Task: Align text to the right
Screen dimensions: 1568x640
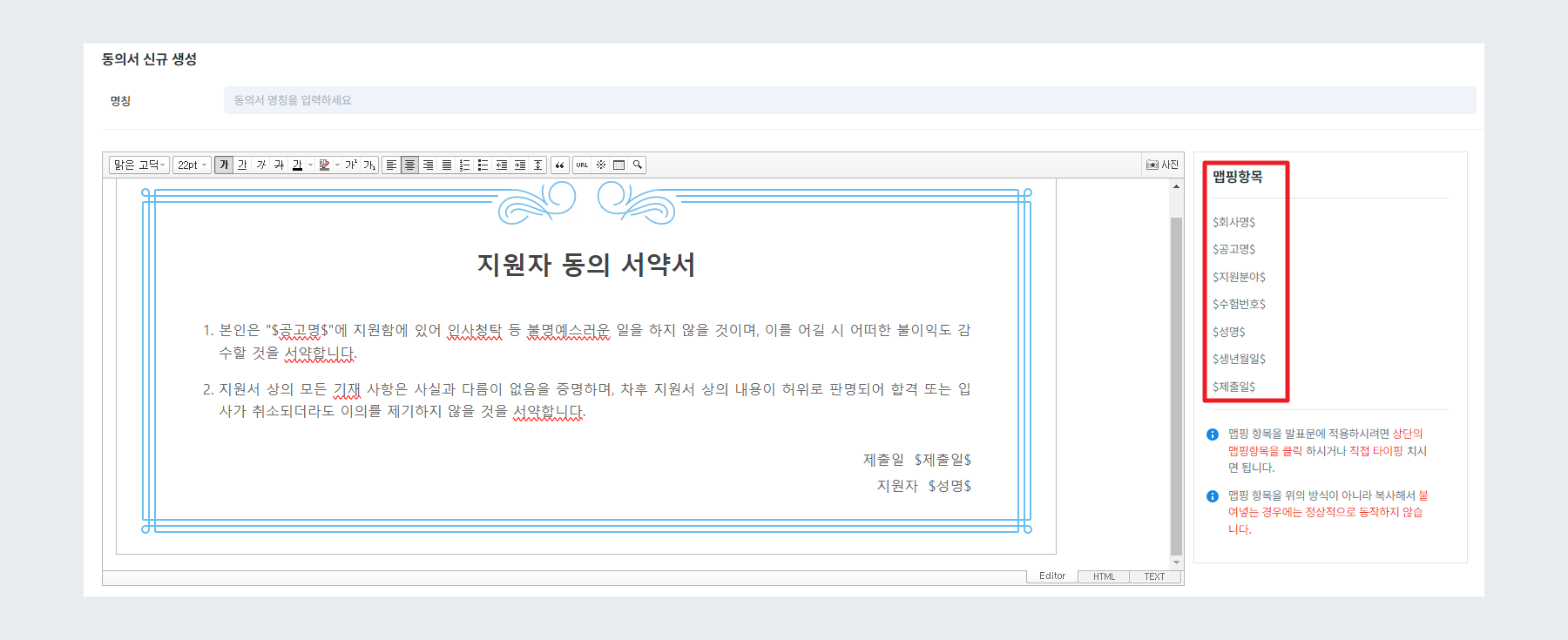Action: (428, 165)
